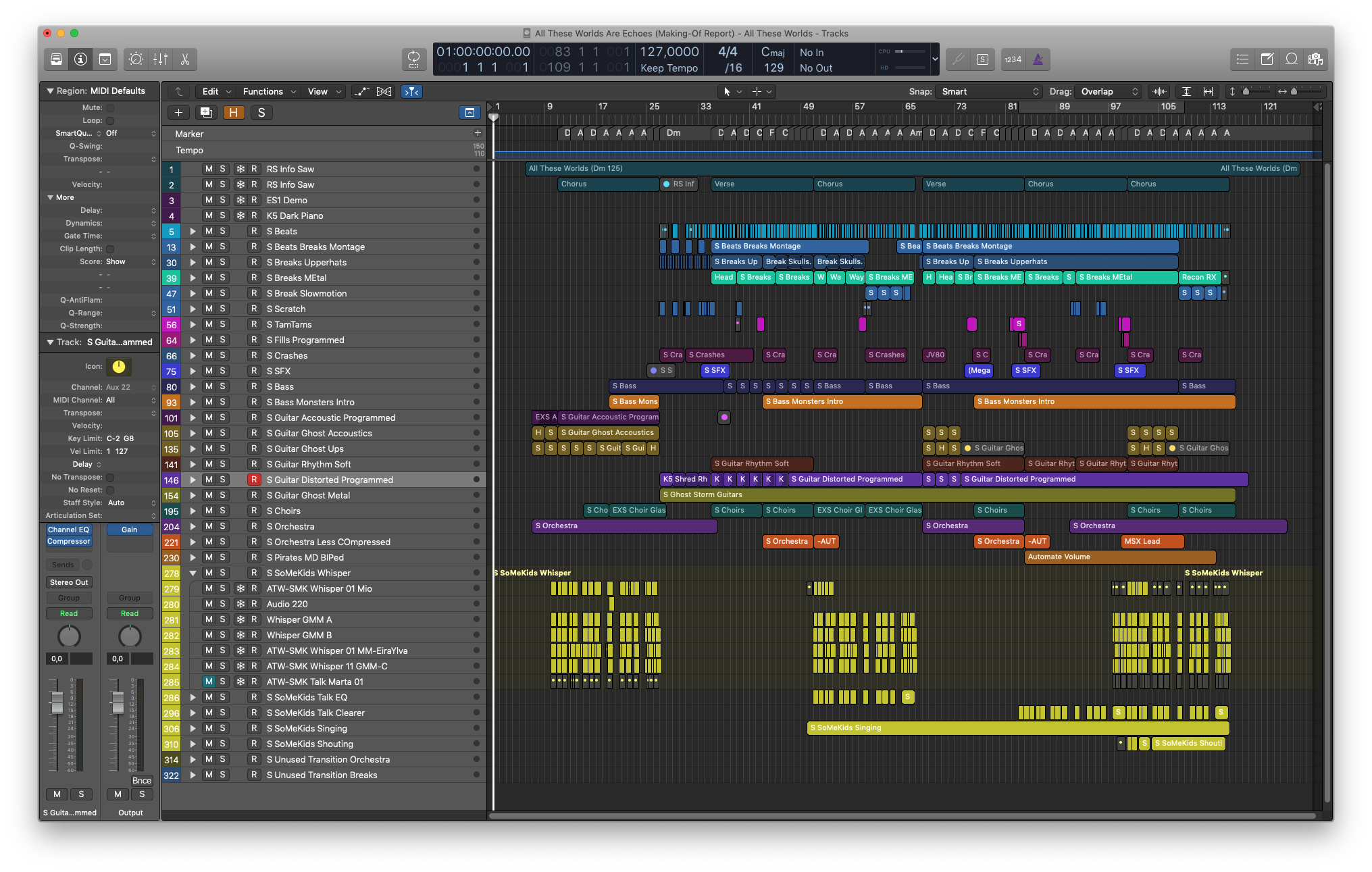1372x872 pixels.
Task: Click Read automation on S Guita...mmed strip
Action: [68, 613]
